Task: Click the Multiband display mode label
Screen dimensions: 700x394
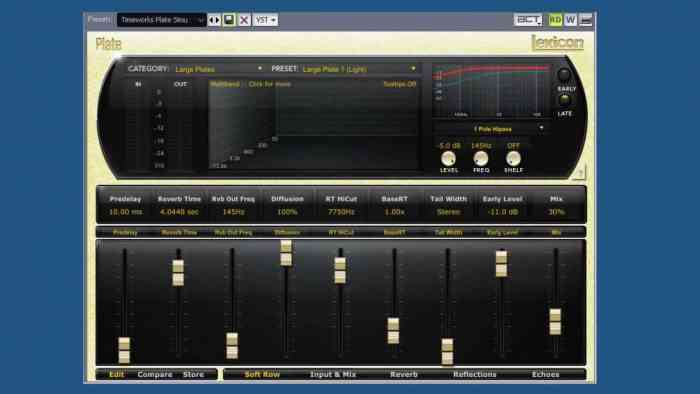Action: coord(225,84)
